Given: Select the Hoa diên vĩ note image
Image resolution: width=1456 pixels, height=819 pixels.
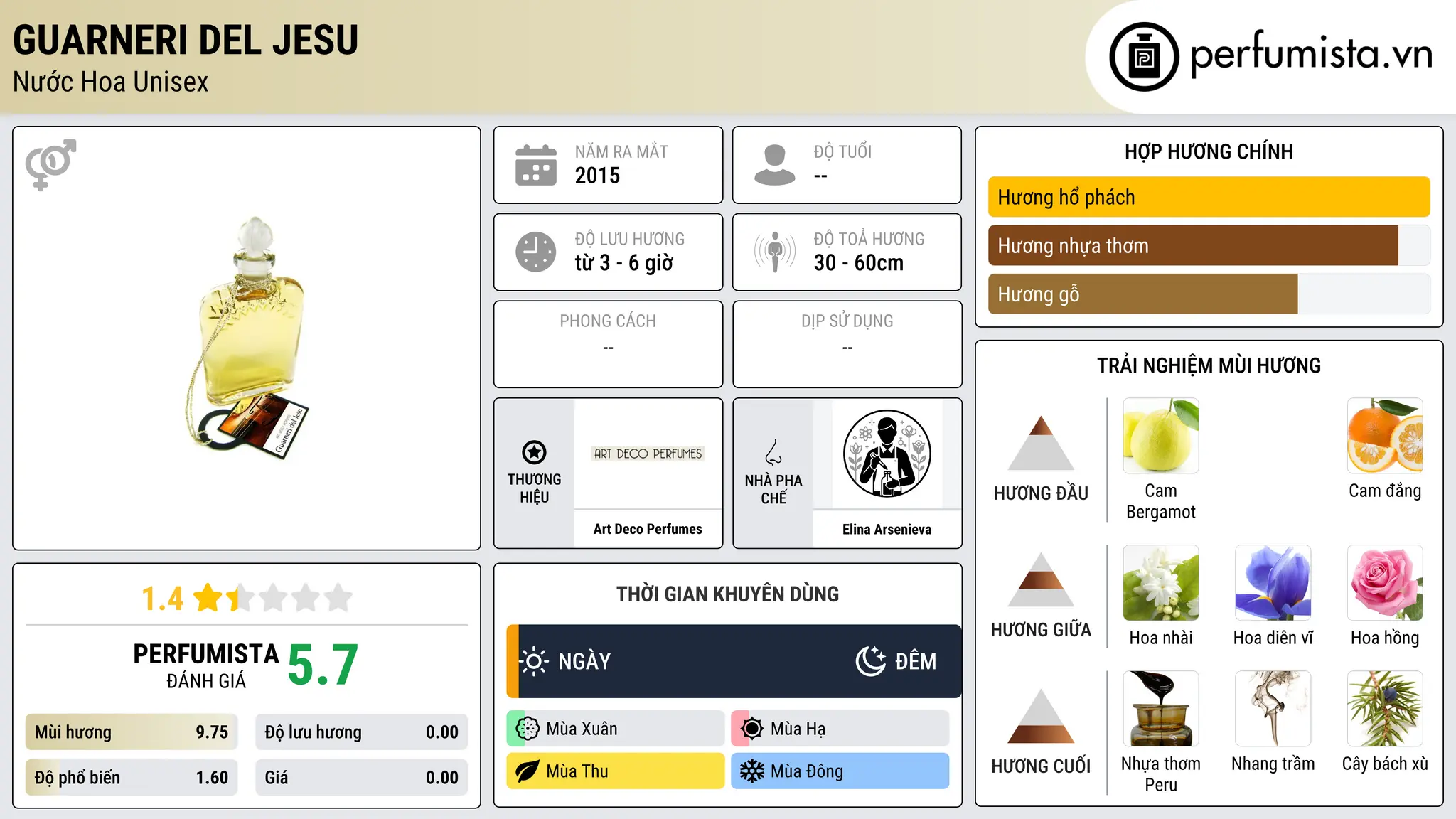Looking at the screenshot, I should [1273, 583].
